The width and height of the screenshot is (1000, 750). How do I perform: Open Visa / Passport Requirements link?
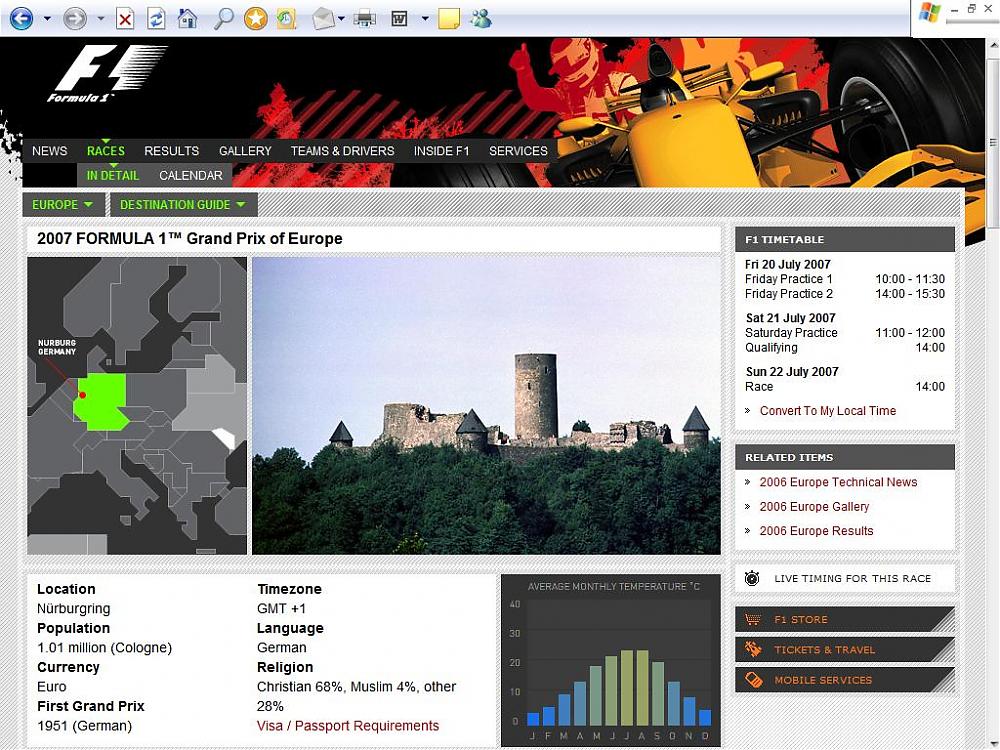click(x=348, y=726)
